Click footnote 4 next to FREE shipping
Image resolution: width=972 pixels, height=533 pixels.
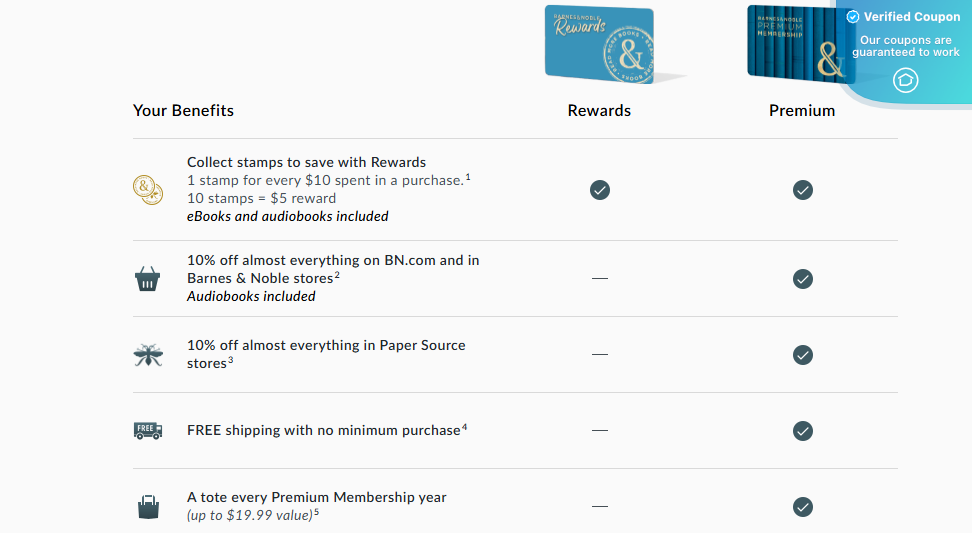coord(465,428)
